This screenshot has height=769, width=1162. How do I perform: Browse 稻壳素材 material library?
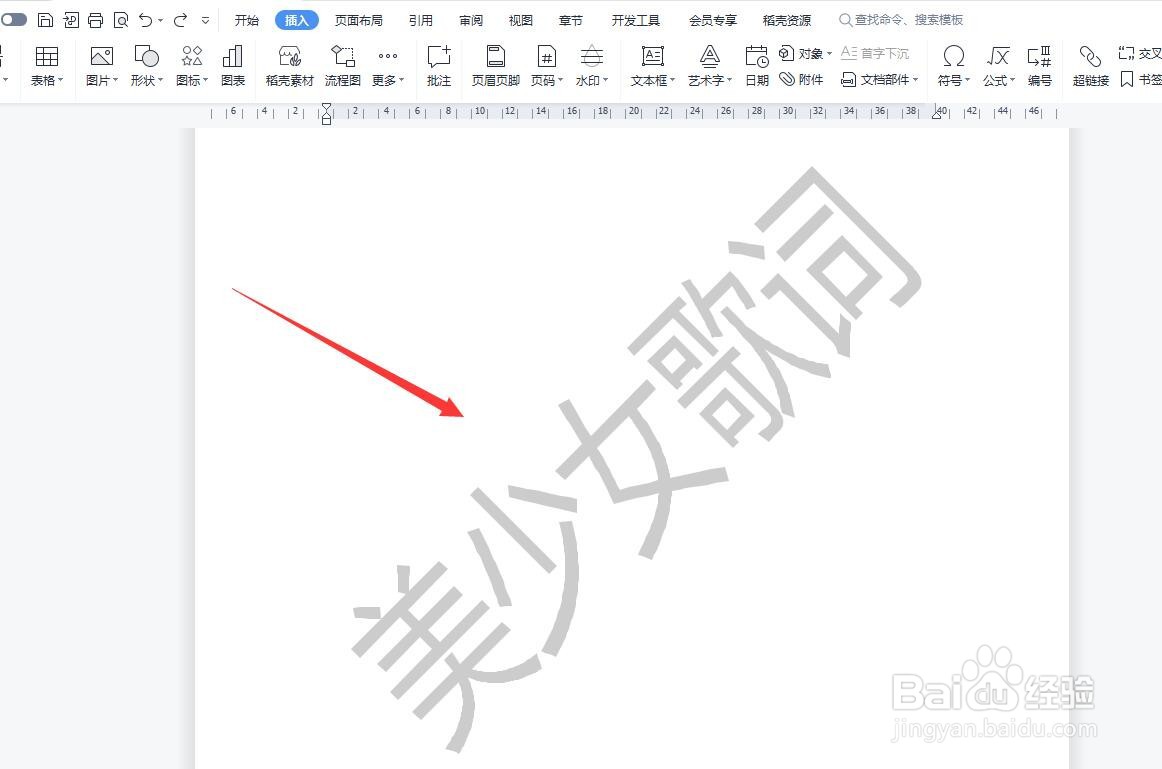[288, 65]
